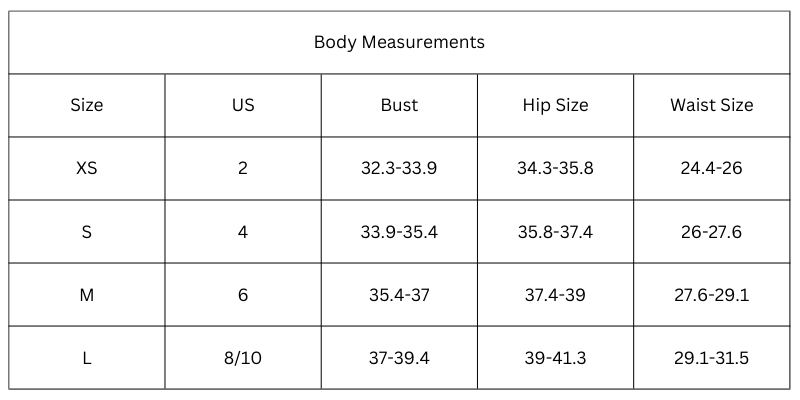Click the Hip Size column header
The image size is (800, 400).
(555, 105)
